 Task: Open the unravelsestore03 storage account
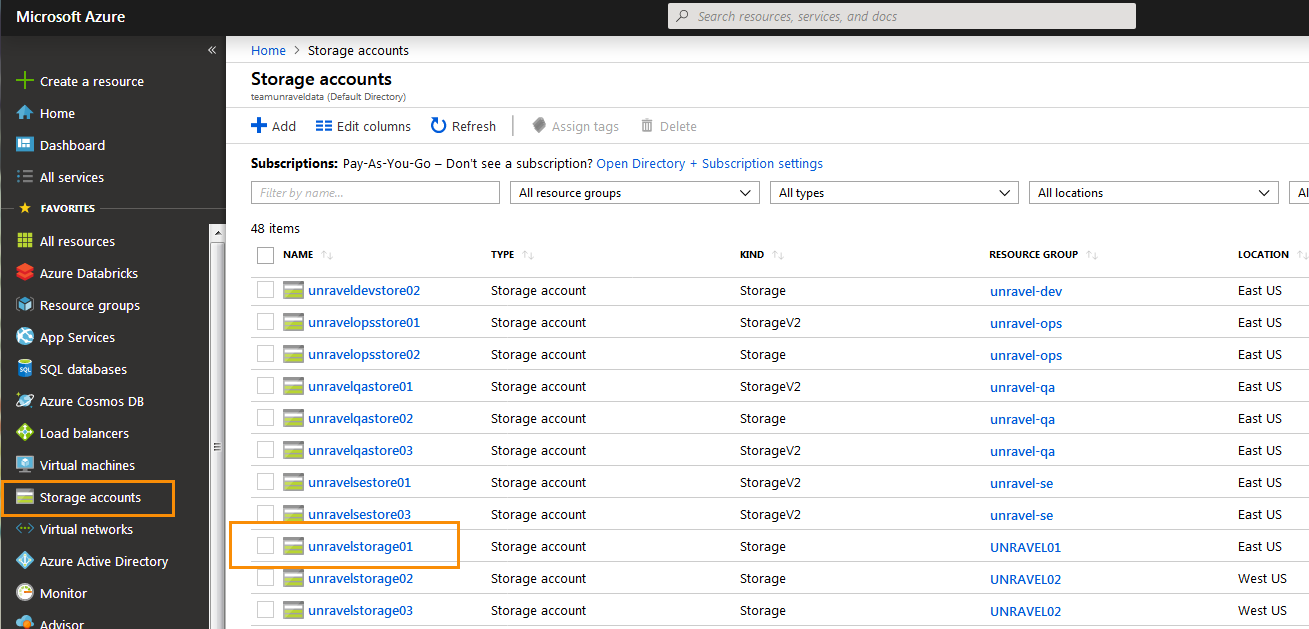pyautogui.click(x=359, y=515)
